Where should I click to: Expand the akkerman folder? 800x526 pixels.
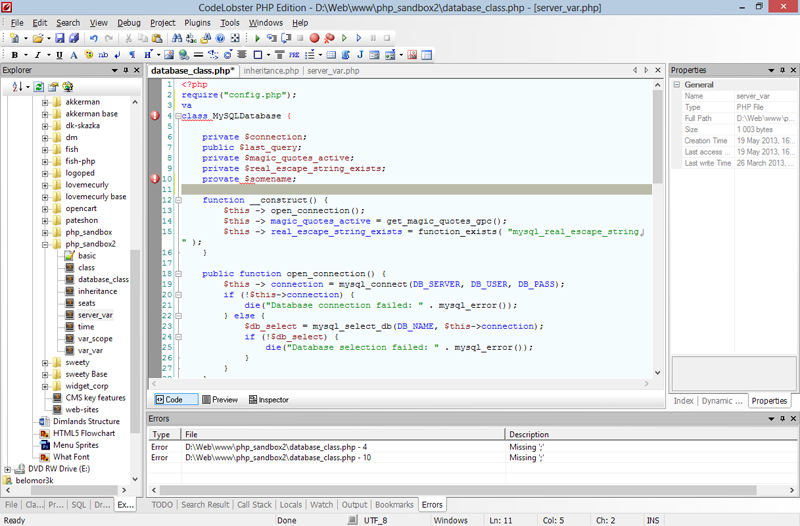tap(45, 102)
